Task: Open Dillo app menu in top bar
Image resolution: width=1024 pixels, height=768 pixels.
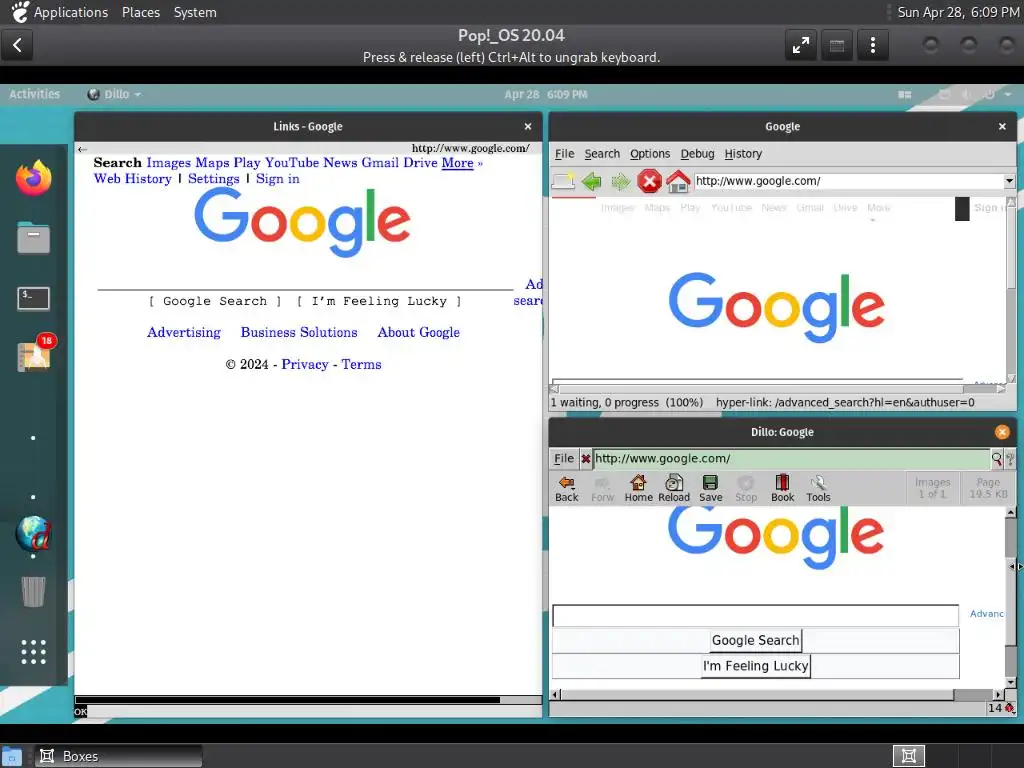Action: click(x=115, y=94)
